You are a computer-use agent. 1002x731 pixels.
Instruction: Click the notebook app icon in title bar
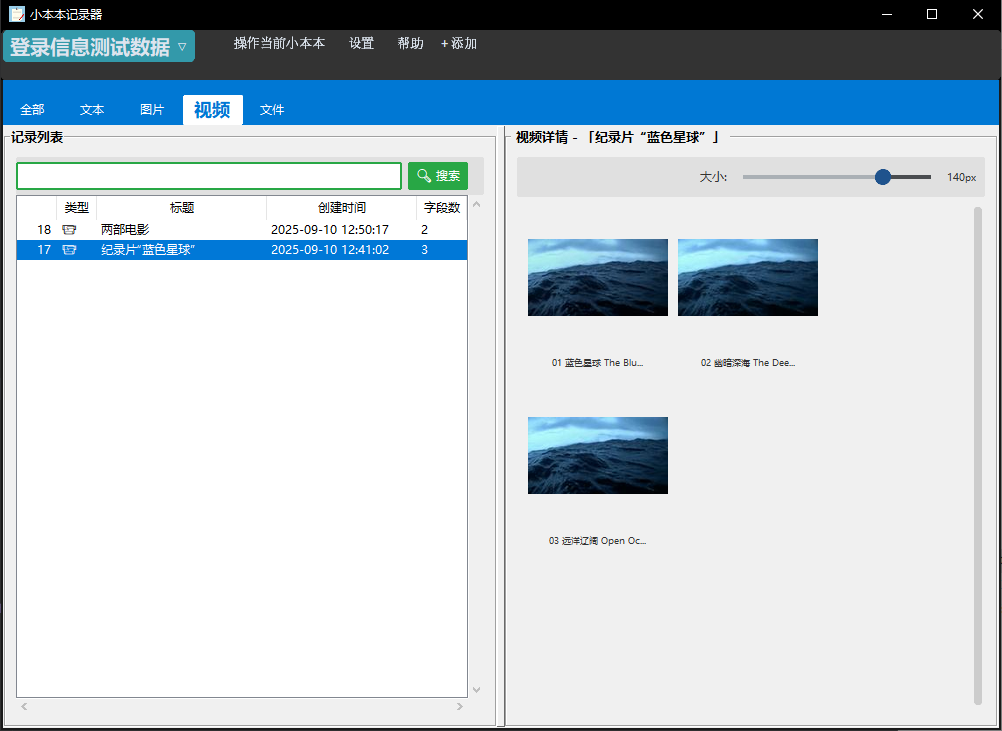pyautogui.click(x=17, y=14)
